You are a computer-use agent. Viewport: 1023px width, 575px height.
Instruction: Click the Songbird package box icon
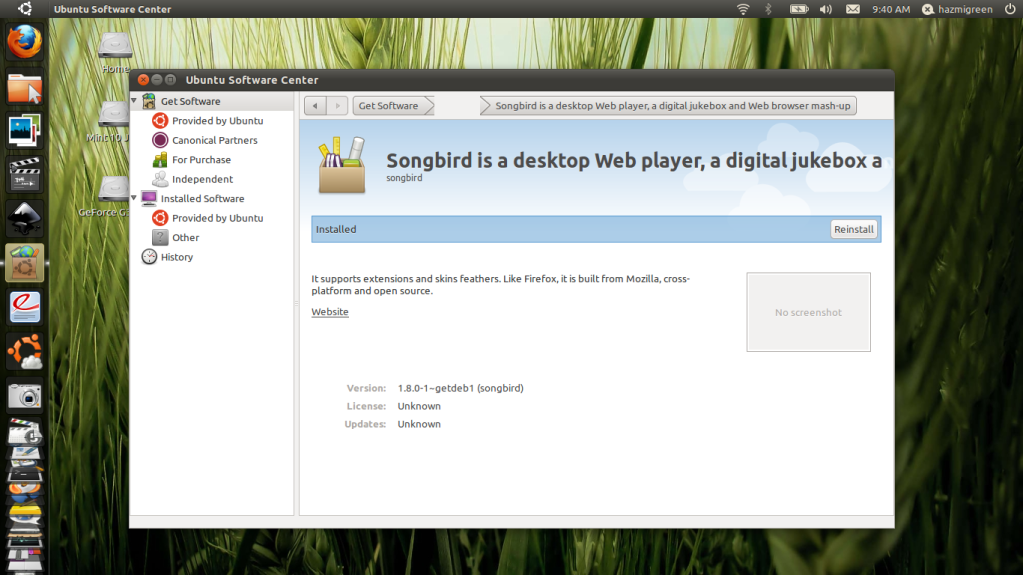coord(342,165)
